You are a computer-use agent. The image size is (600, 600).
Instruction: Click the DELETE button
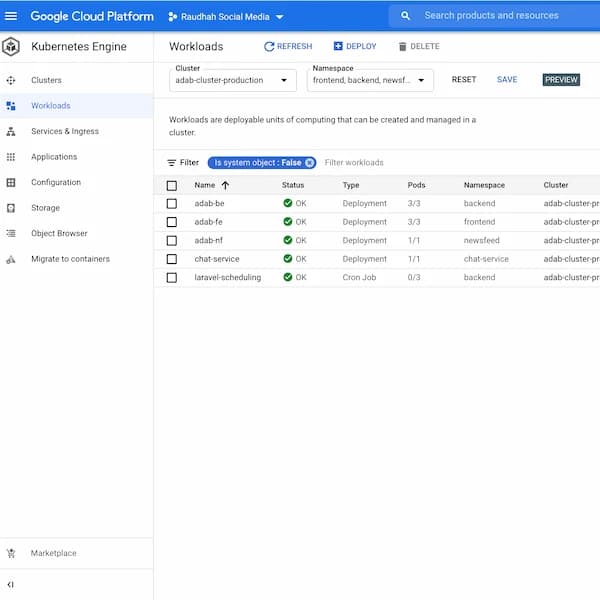click(419, 46)
